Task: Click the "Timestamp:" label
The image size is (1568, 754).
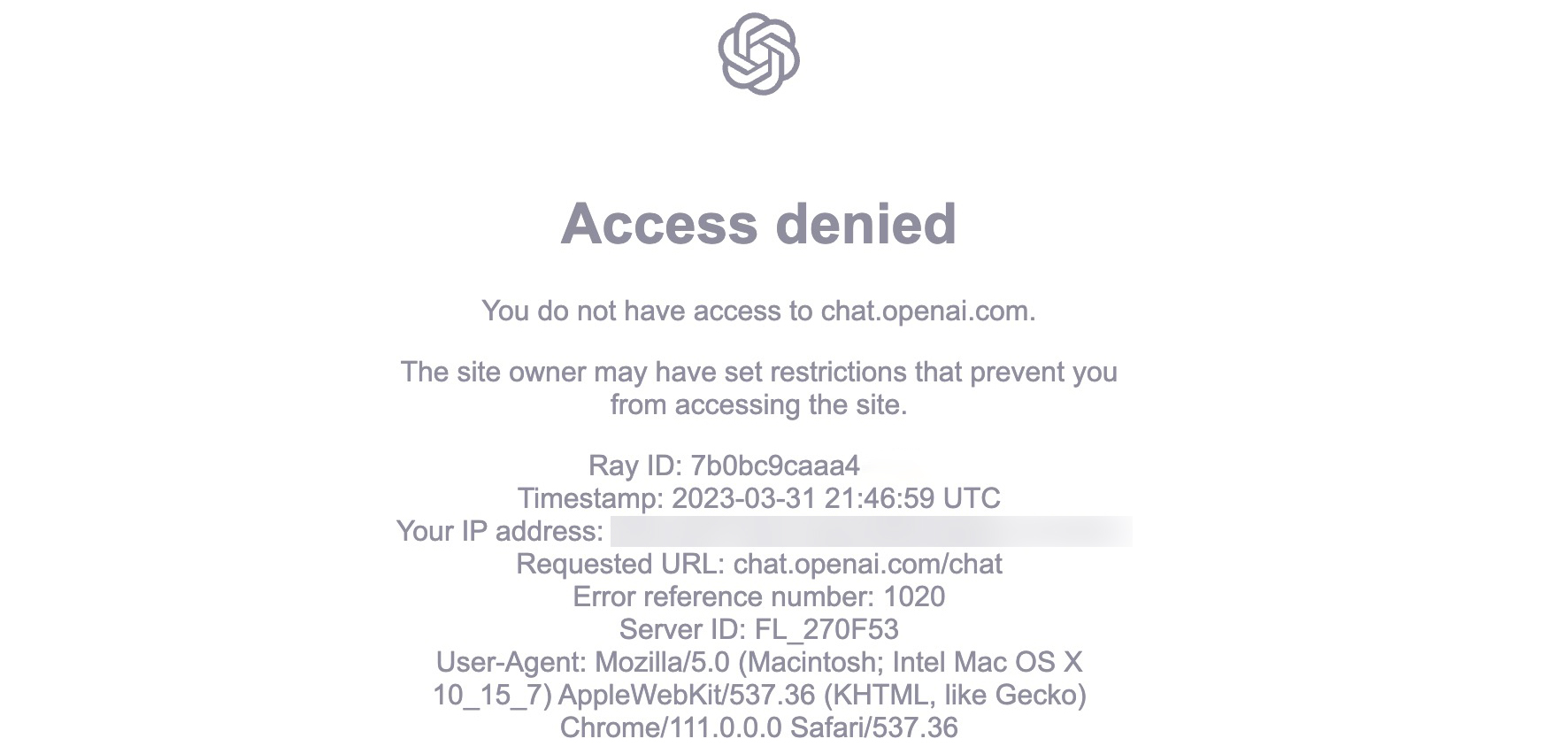Action: (x=590, y=498)
